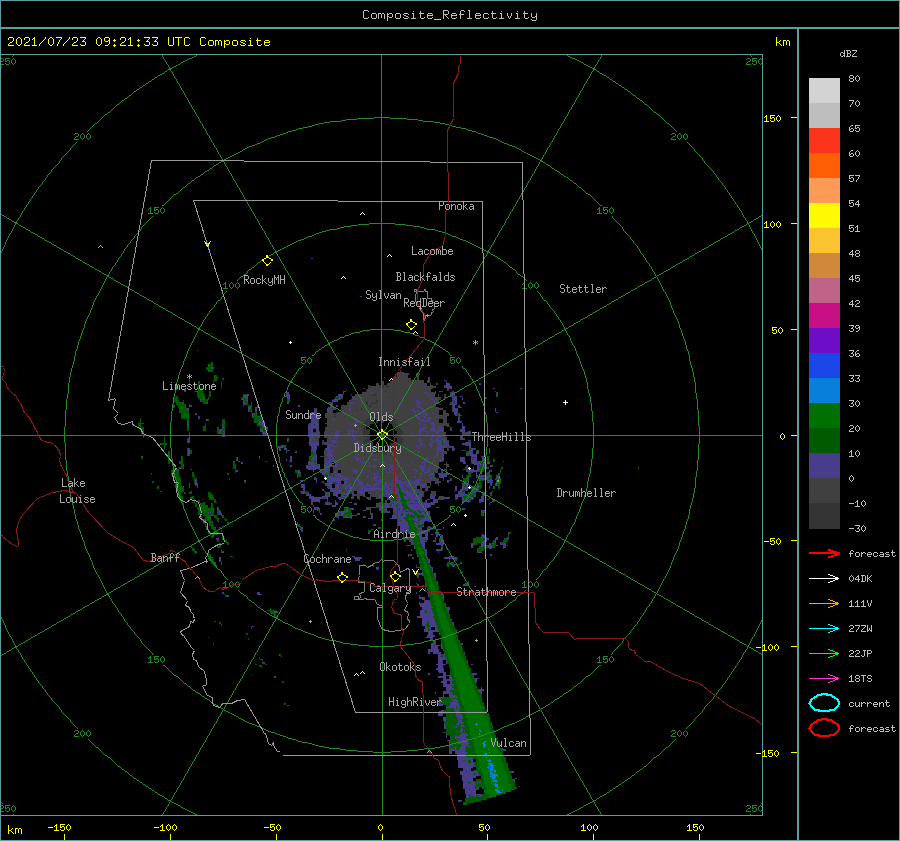
Task: Select the green 22JP arrow legend icon
Action: point(824,653)
